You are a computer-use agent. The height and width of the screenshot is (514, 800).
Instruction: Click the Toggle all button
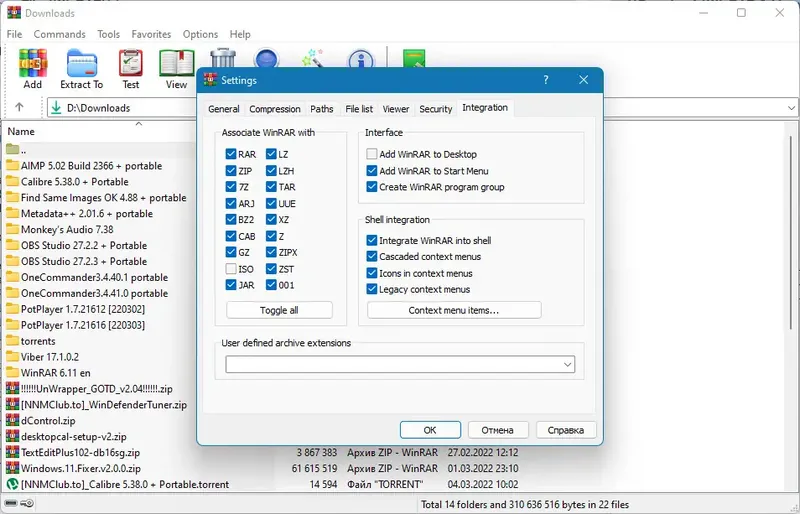pyautogui.click(x=279, y=310)
